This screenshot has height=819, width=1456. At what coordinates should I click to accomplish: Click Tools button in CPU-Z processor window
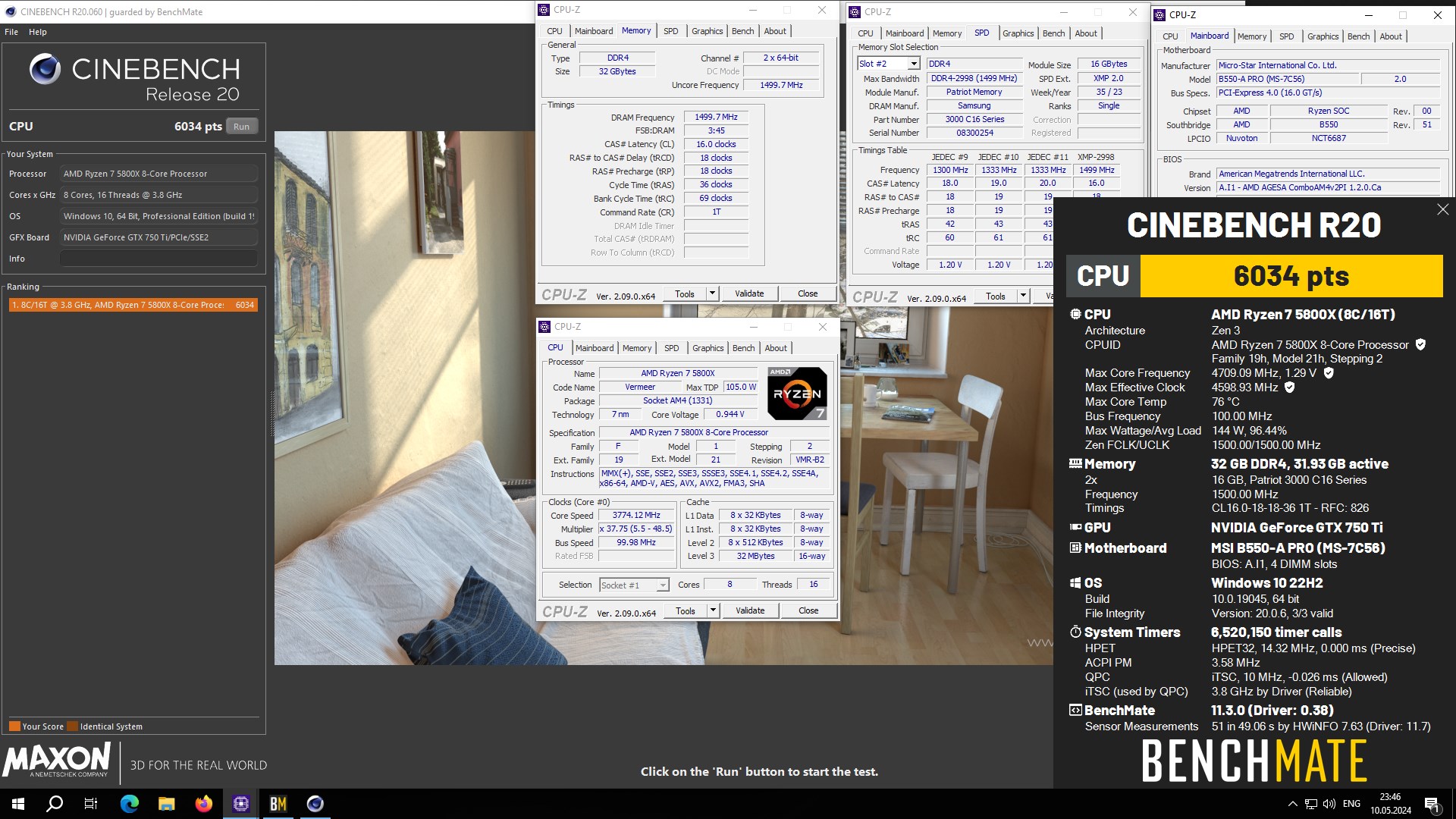tap(686, 610)
